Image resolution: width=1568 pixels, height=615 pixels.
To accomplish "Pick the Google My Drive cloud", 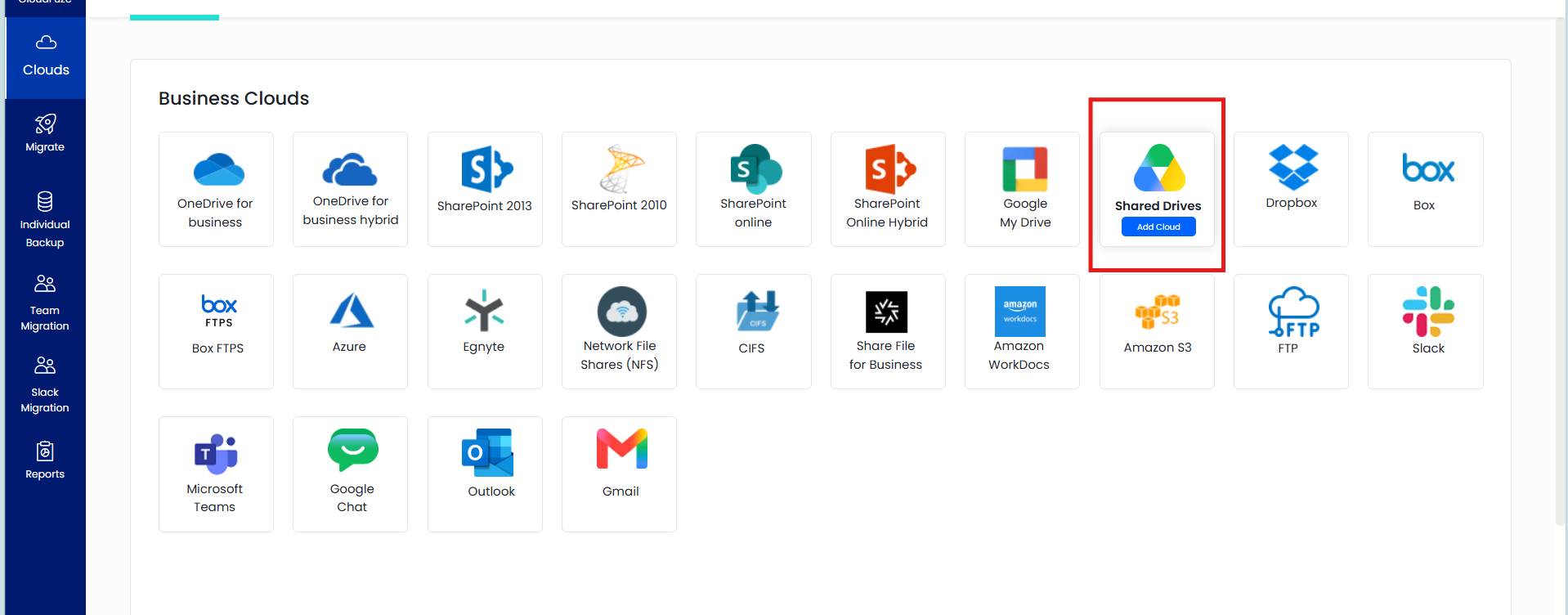I will tap(1022, 189).
